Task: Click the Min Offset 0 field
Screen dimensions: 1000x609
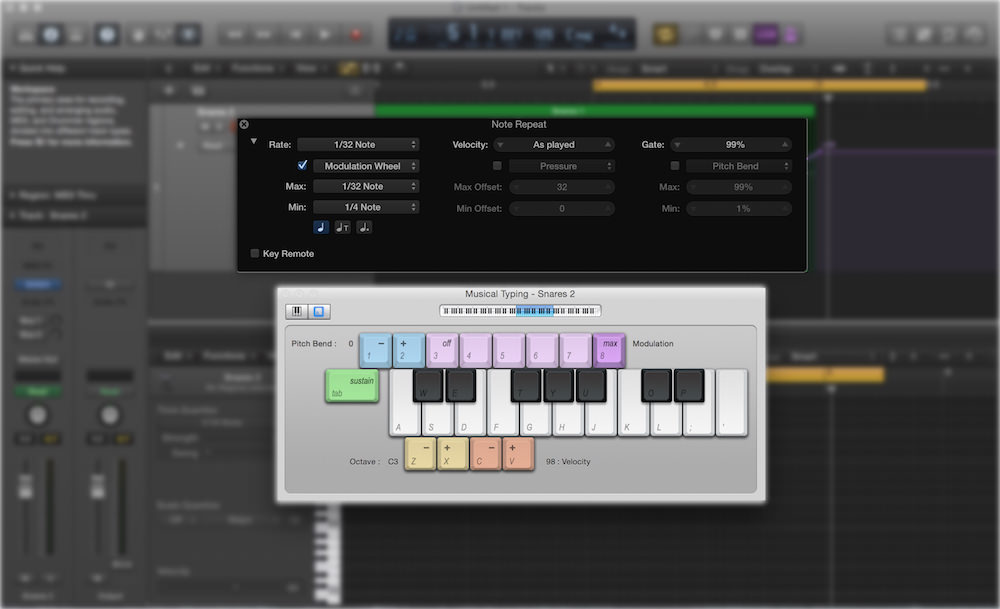Action: point(562,209)
